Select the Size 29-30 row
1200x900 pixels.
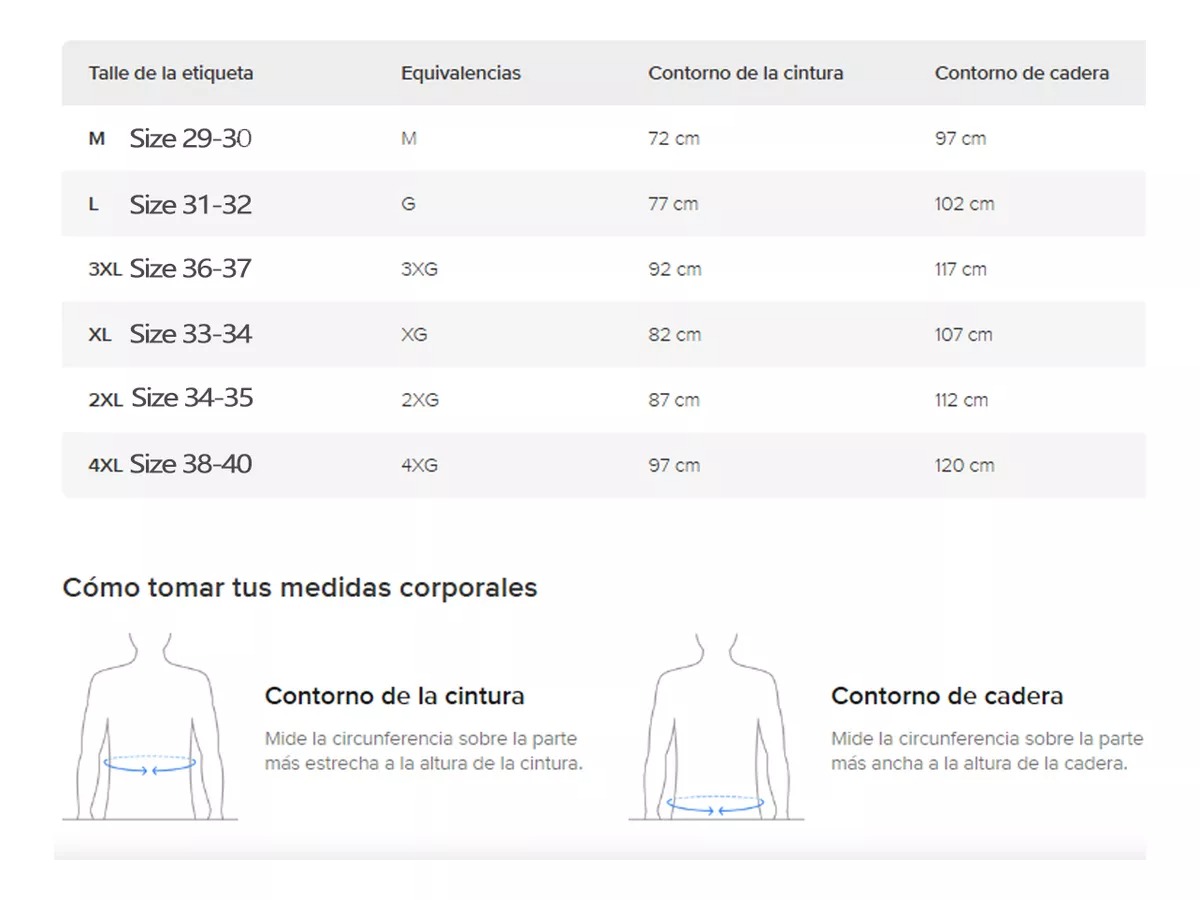(600, 138)
